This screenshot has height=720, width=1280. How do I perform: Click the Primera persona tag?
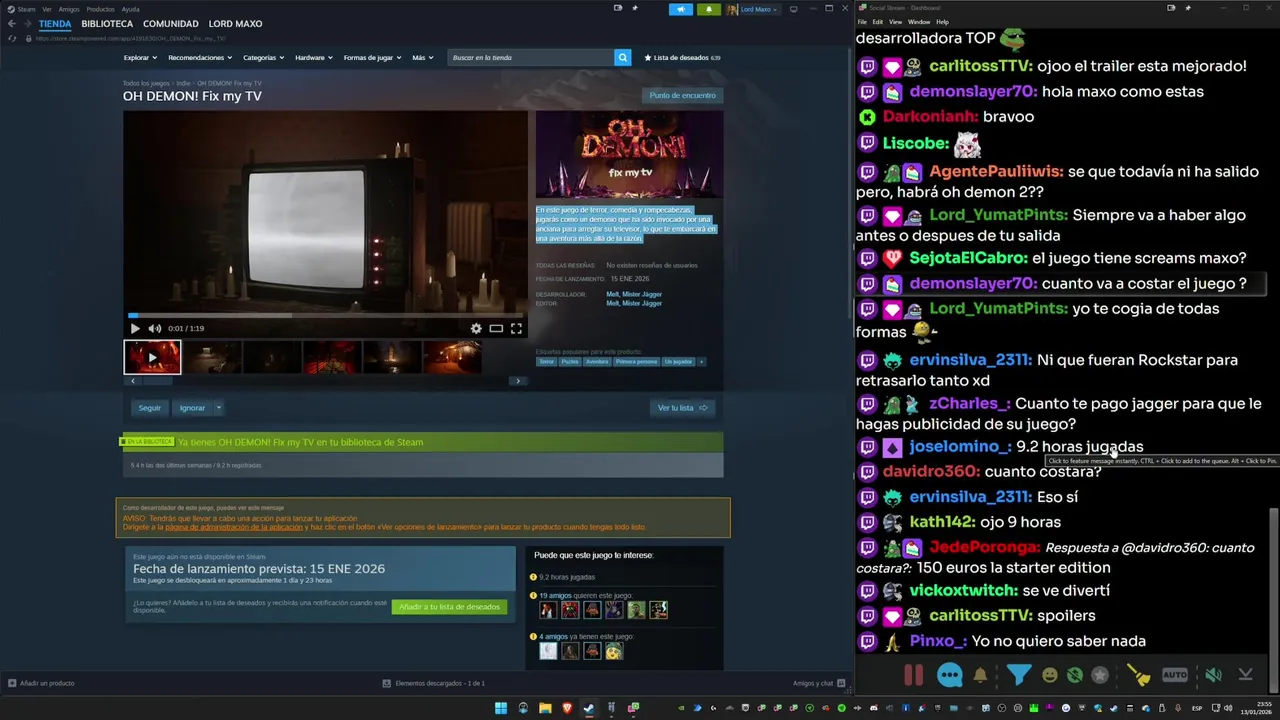pos(636,362)
